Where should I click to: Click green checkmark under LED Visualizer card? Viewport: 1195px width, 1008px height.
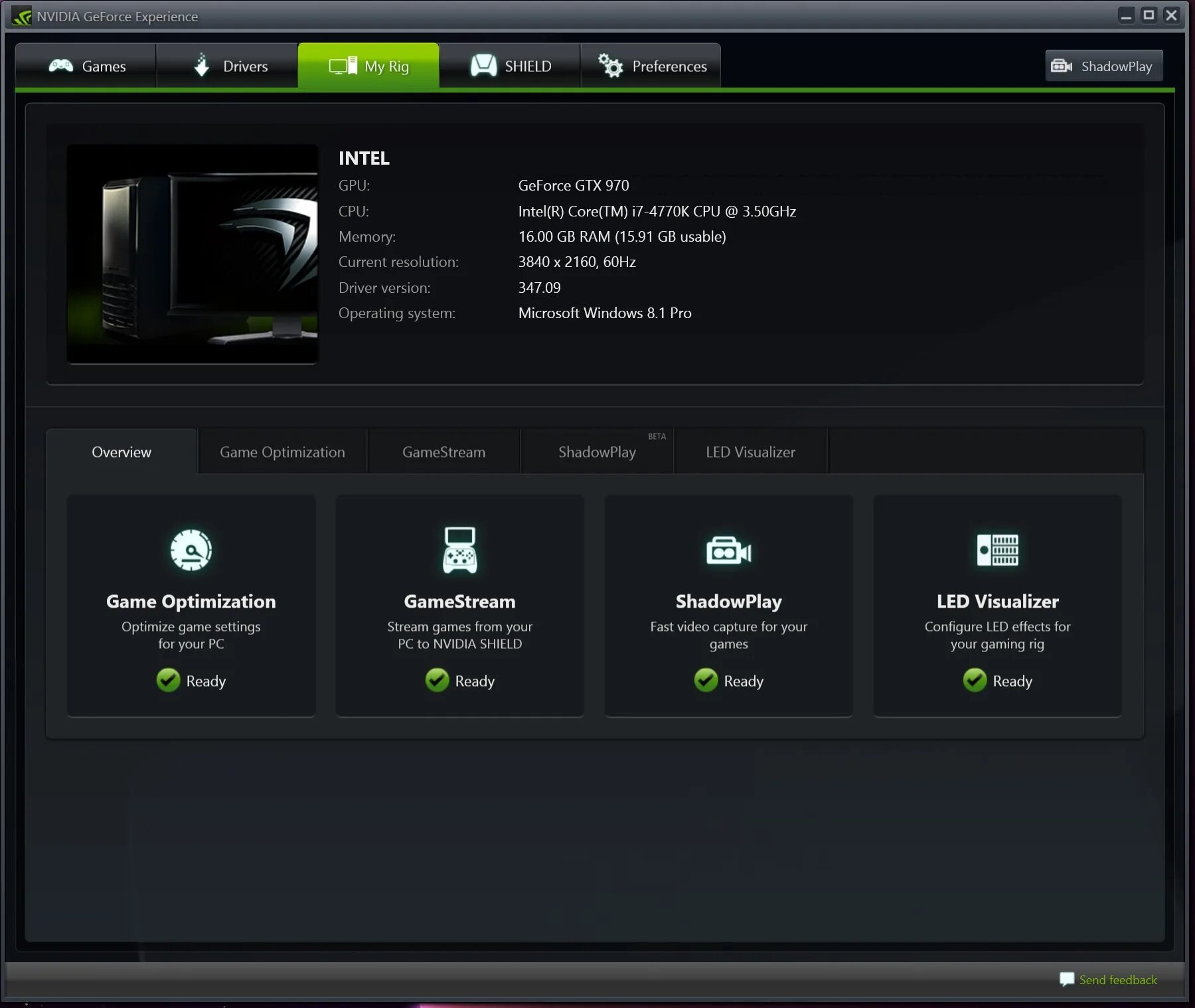click(975, 680)
